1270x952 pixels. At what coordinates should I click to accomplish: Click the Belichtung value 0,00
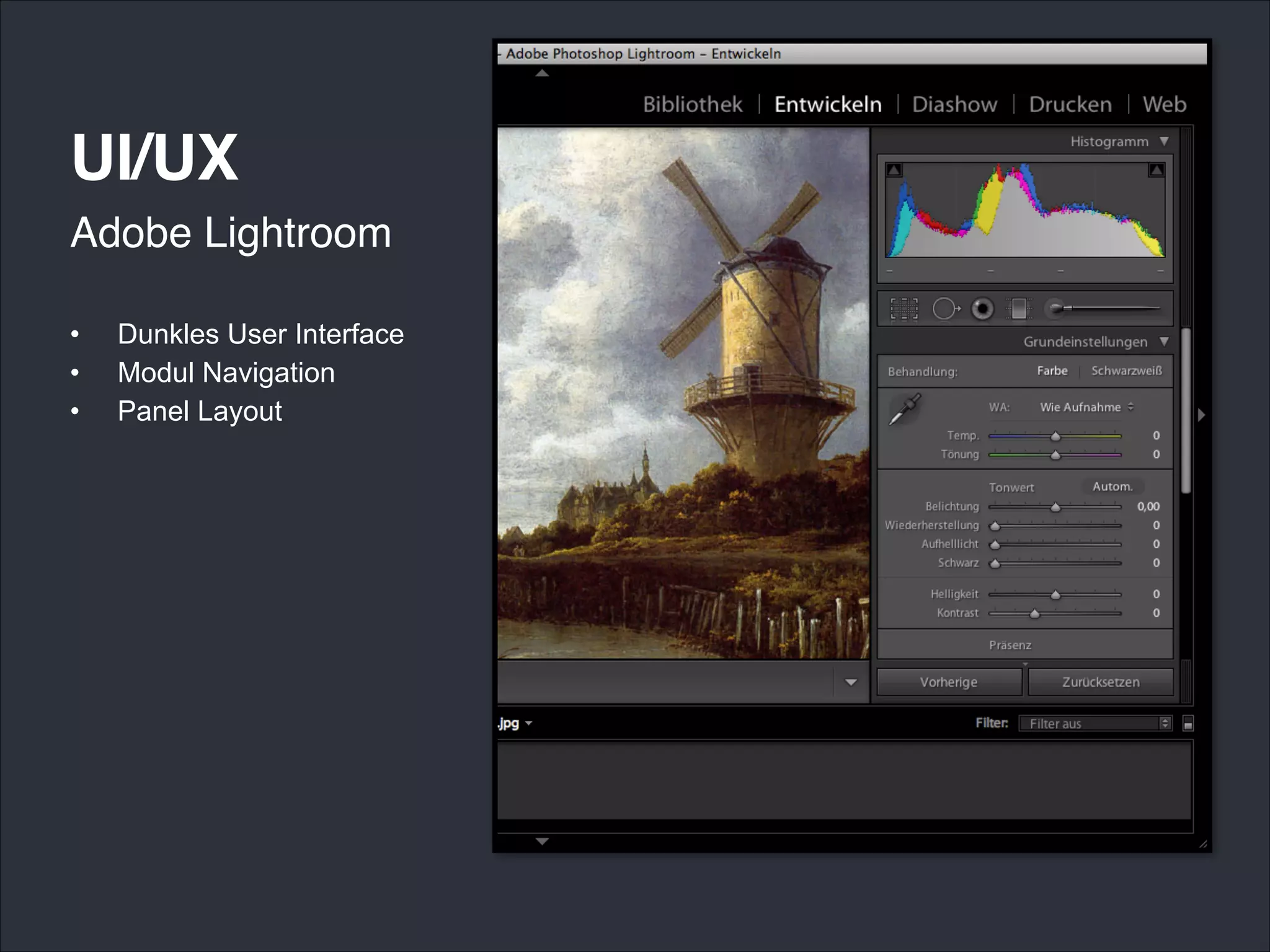pyautogui.click(x=1148, y=506)
